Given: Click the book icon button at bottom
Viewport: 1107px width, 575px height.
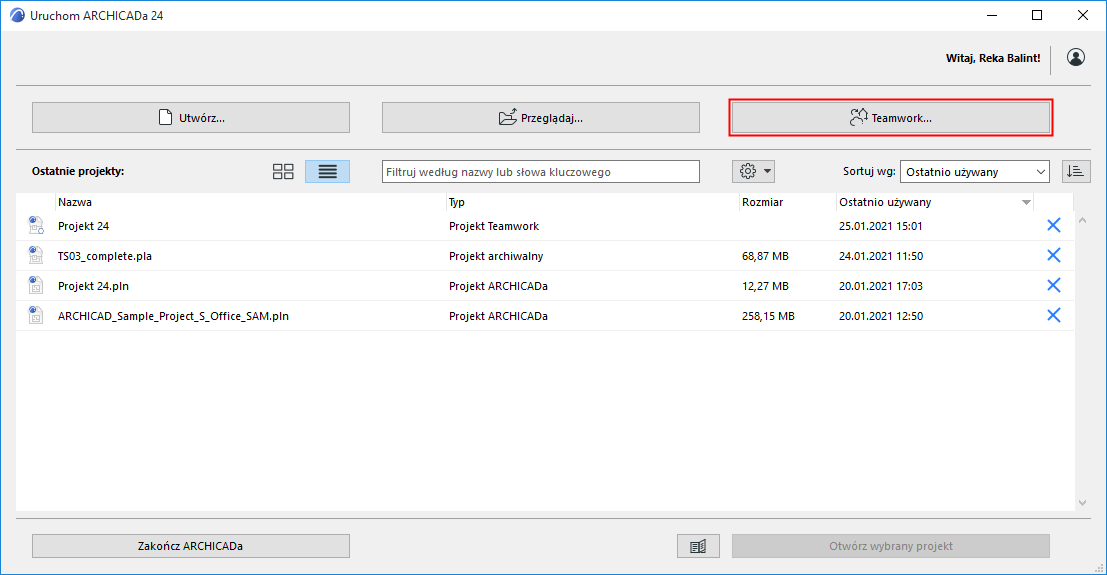Looking at the screenshot, I should point(698,546).
